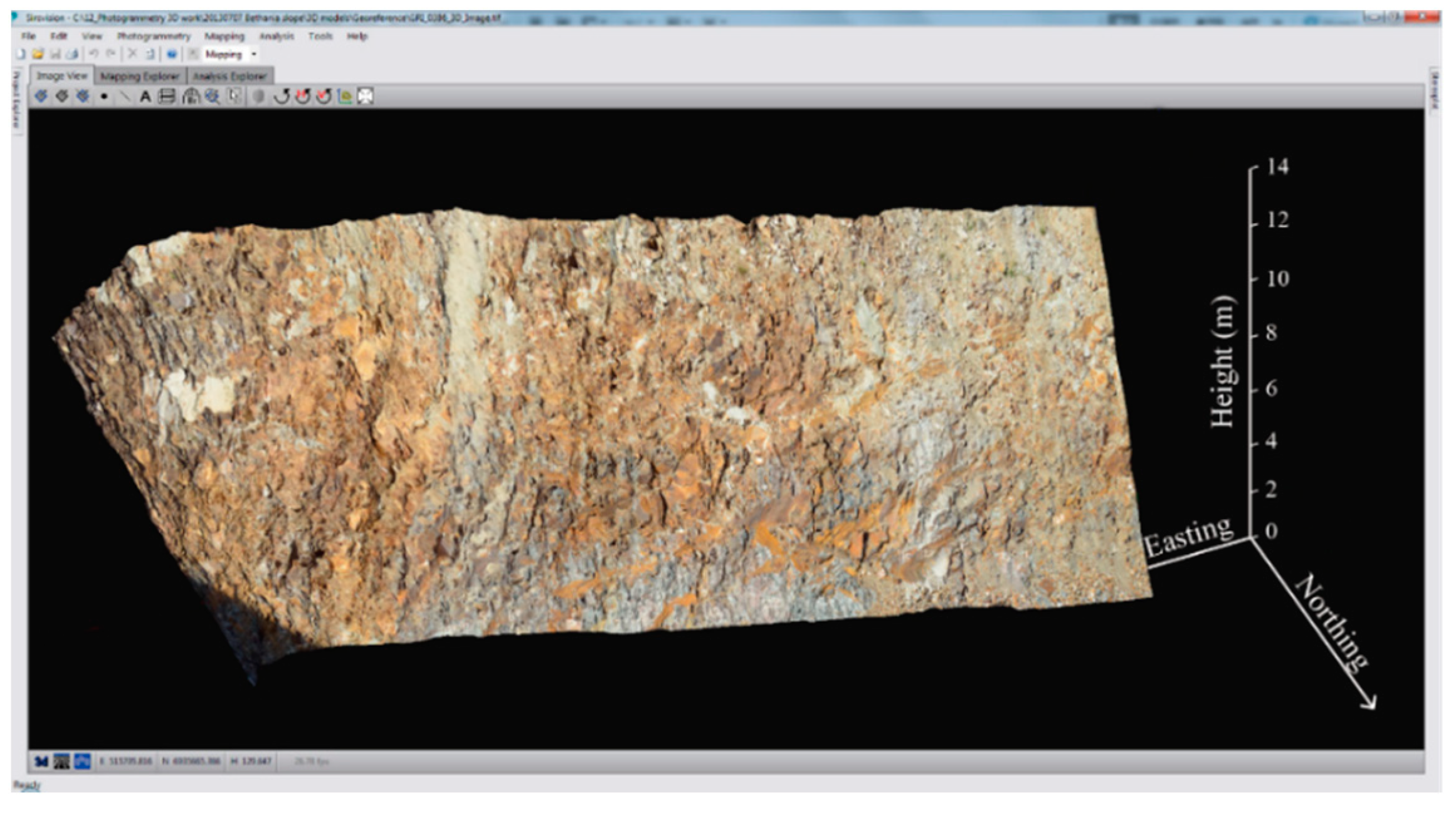
Task: Click the H height coordinate field
Action: click(x=251, y=760)
